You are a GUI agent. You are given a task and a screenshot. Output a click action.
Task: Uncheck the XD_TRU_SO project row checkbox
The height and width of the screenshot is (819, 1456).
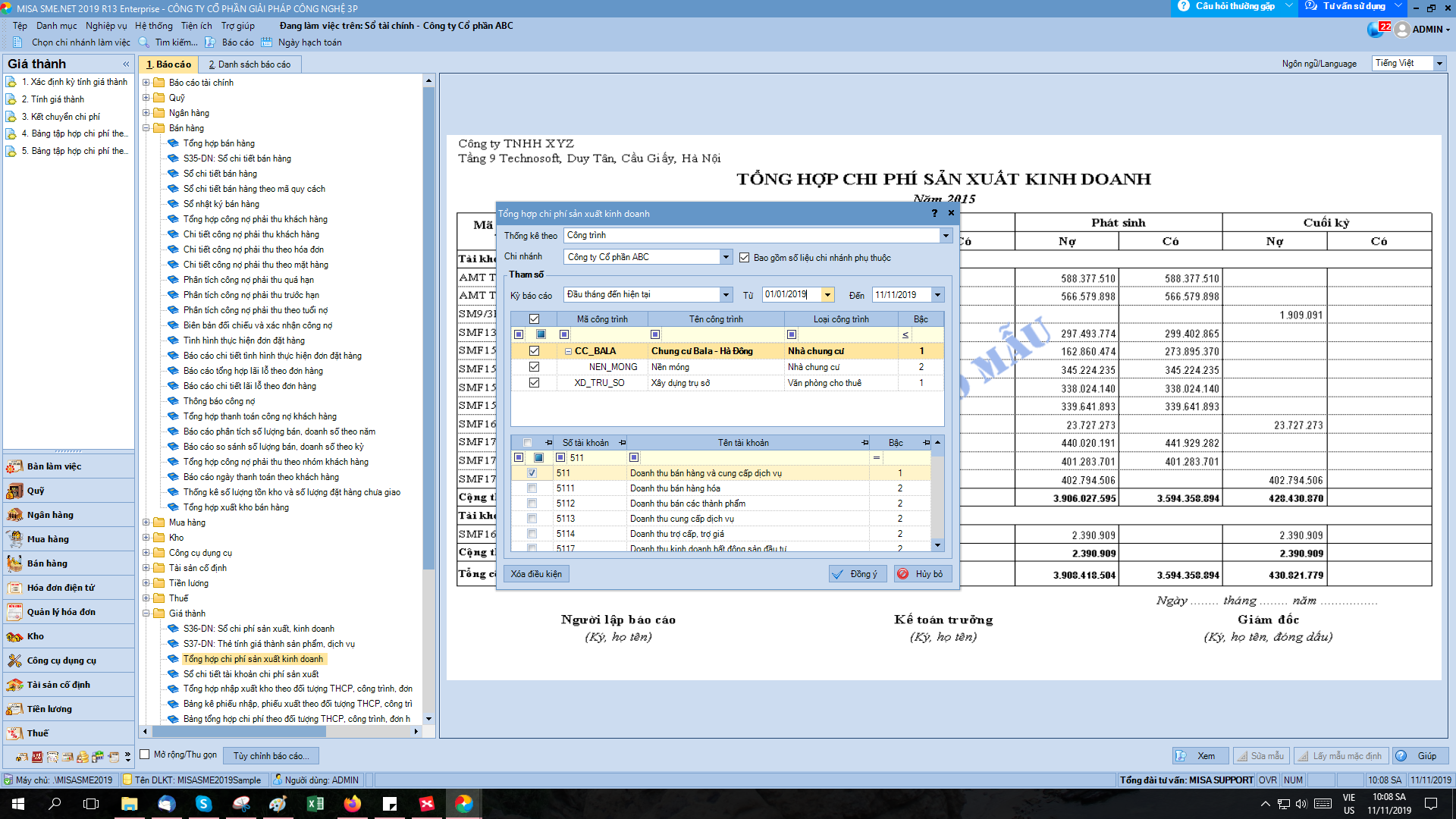[x=534, y=383]
